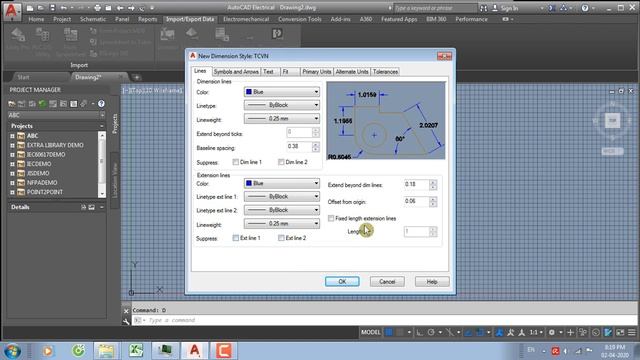Click the command line wrench customize icon
The height and width of the screenshot is (360, 640).
126,321
